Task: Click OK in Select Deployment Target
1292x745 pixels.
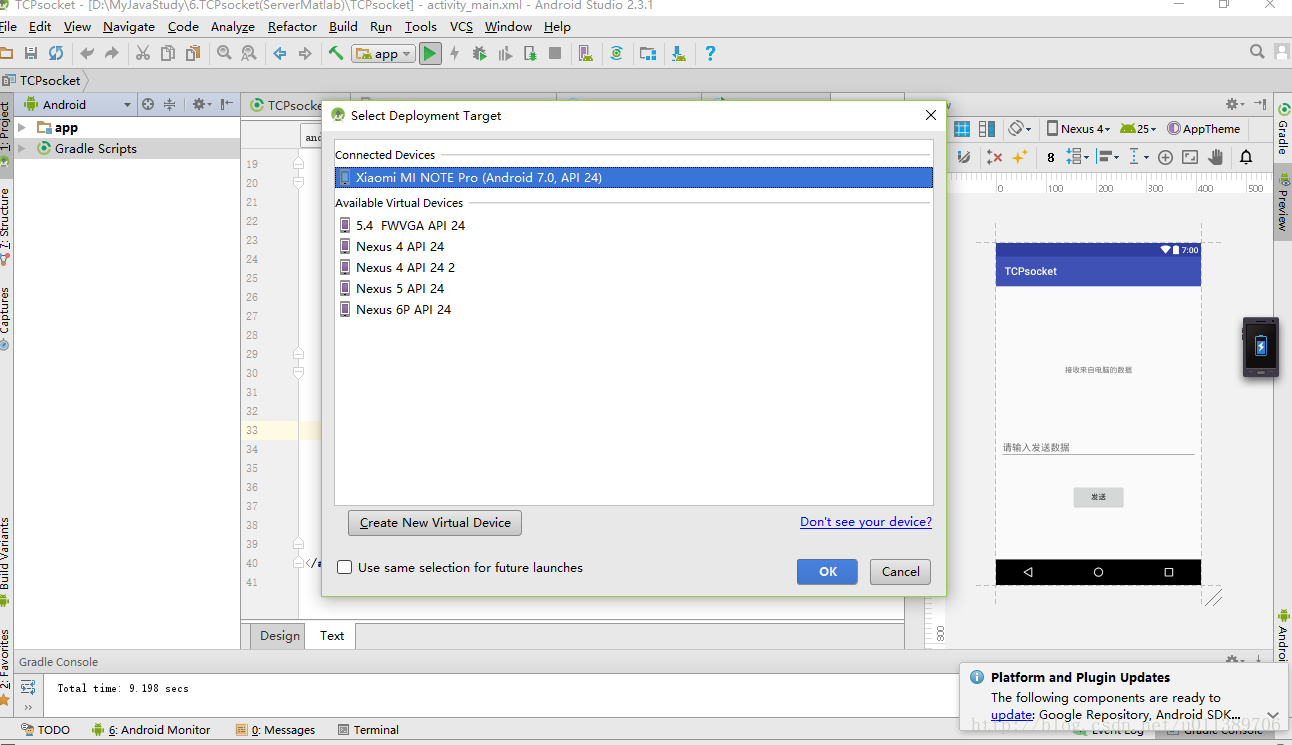Action: coord(827,572)
